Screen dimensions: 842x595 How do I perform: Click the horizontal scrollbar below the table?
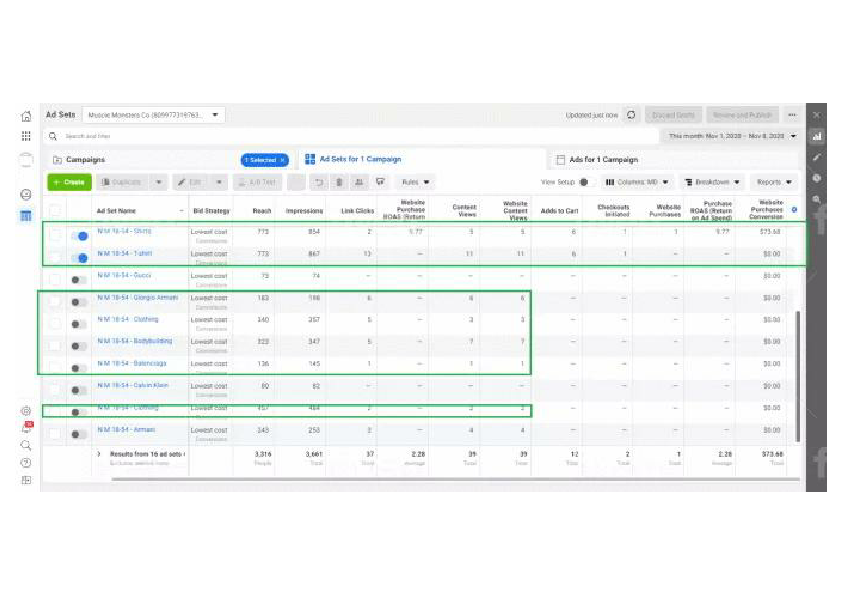point(455,479)
